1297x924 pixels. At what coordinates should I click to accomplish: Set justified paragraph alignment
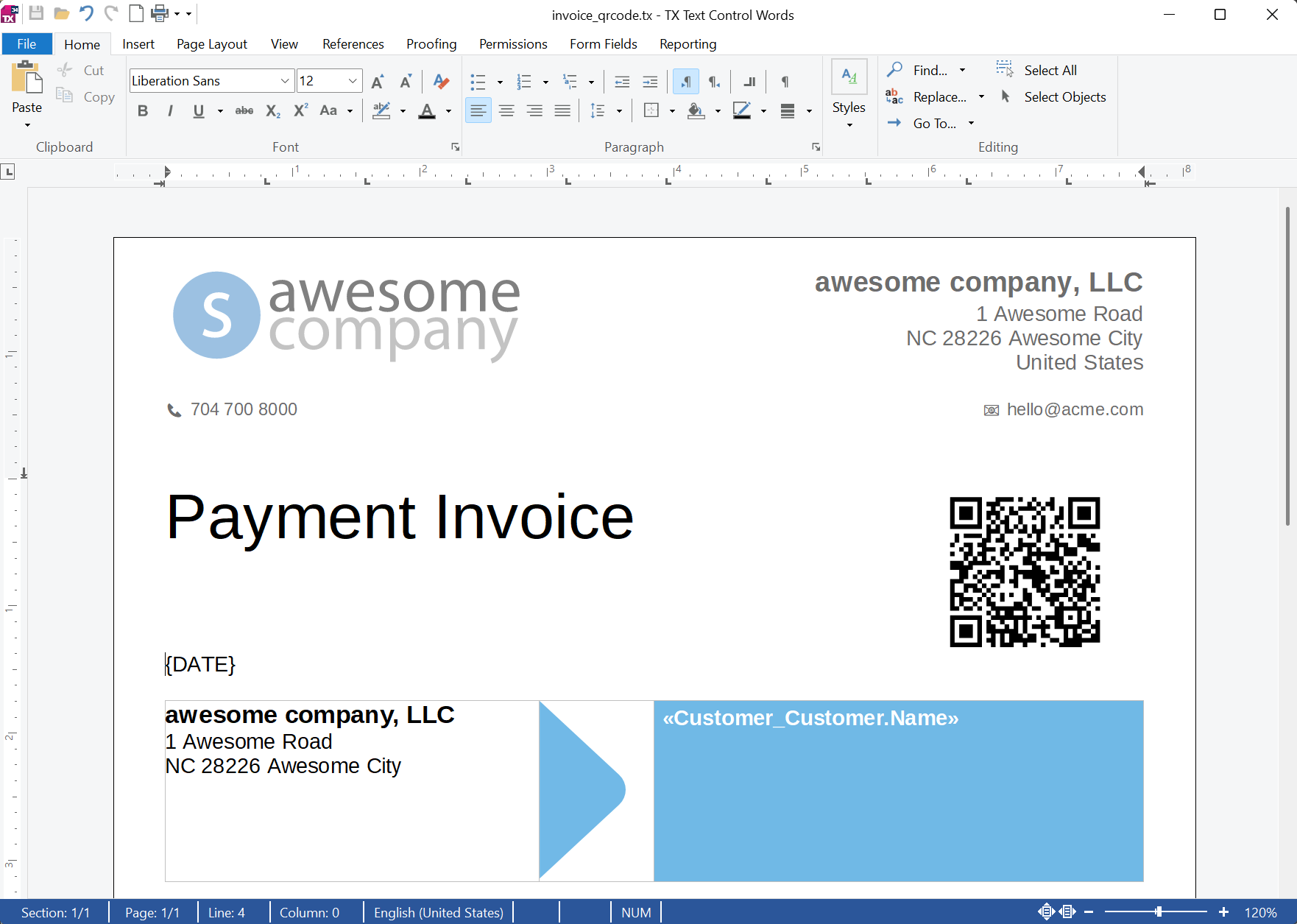pos(562,110)
